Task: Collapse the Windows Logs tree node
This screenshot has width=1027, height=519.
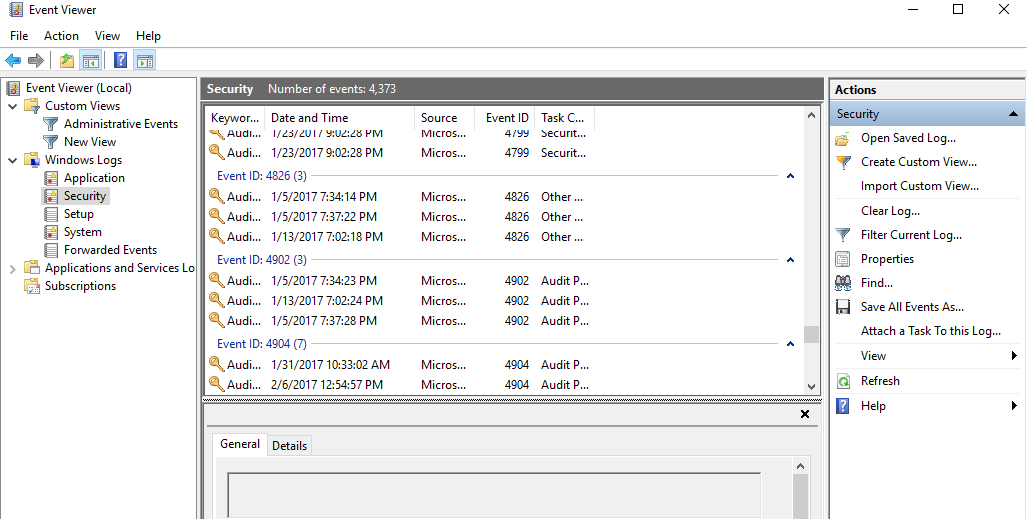Action: coord(13,160)
